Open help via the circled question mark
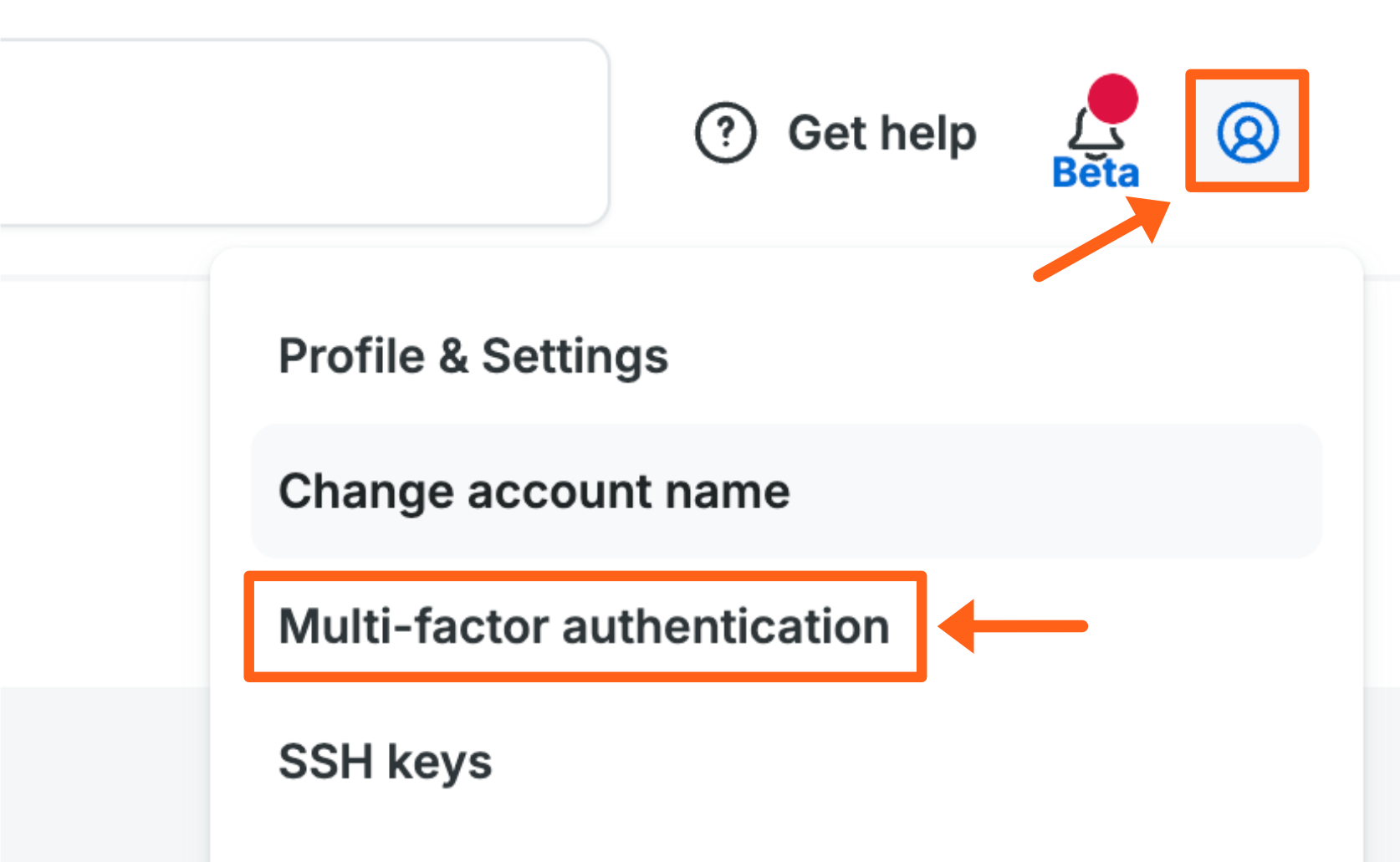 (724, 132)
